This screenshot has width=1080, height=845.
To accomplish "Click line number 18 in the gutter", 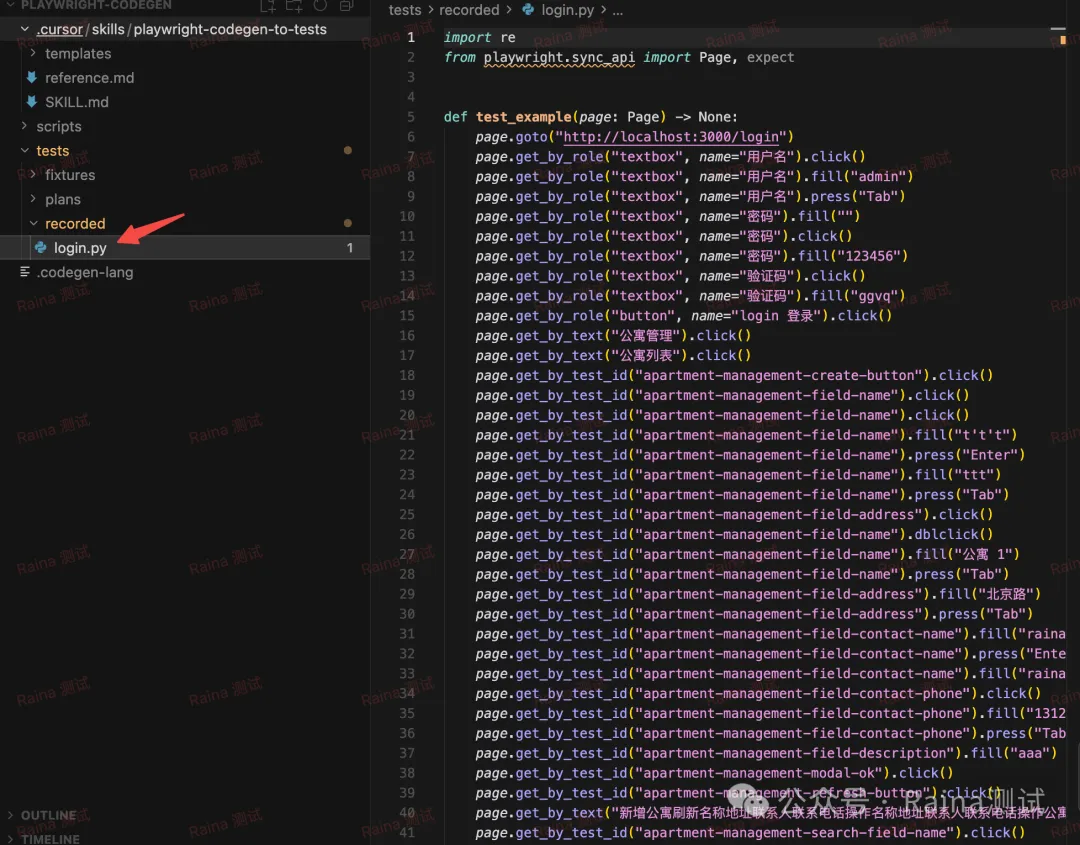I will pos(407,375).
